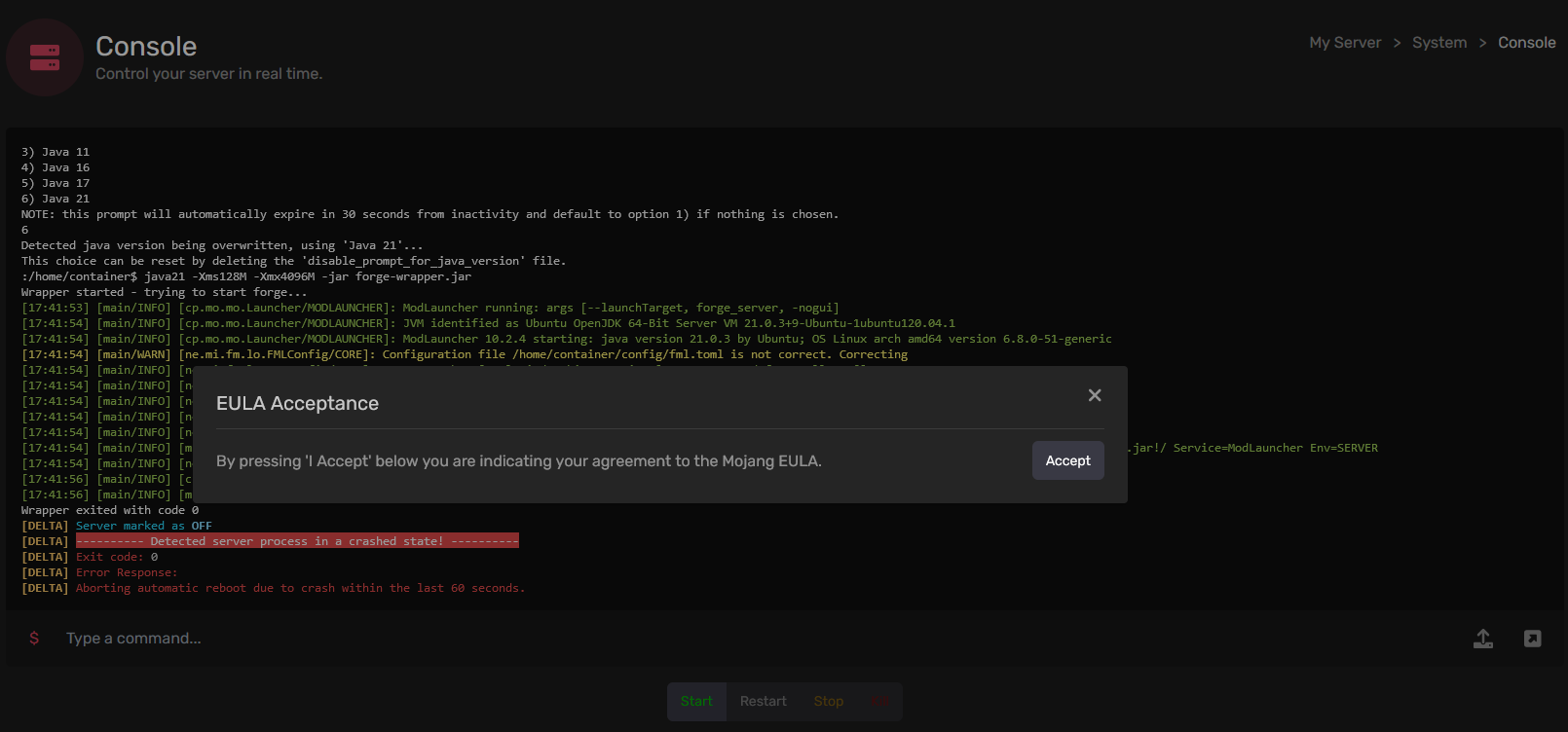Image resolution: width=1568 pixels, height=732 pixels.
Task: Click the Console page heading
Action: pyautogui.click(x=146, y=47)
